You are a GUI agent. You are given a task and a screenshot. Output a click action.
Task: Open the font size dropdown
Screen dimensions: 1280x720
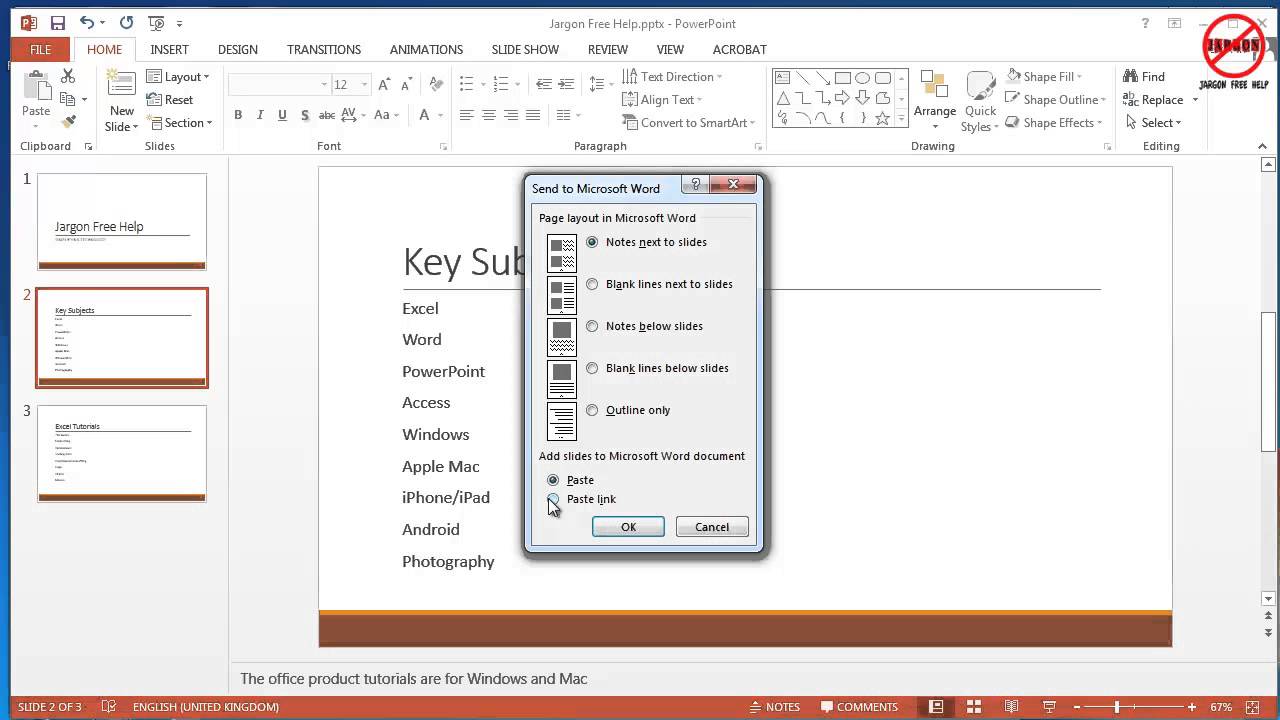click(365, 85)
